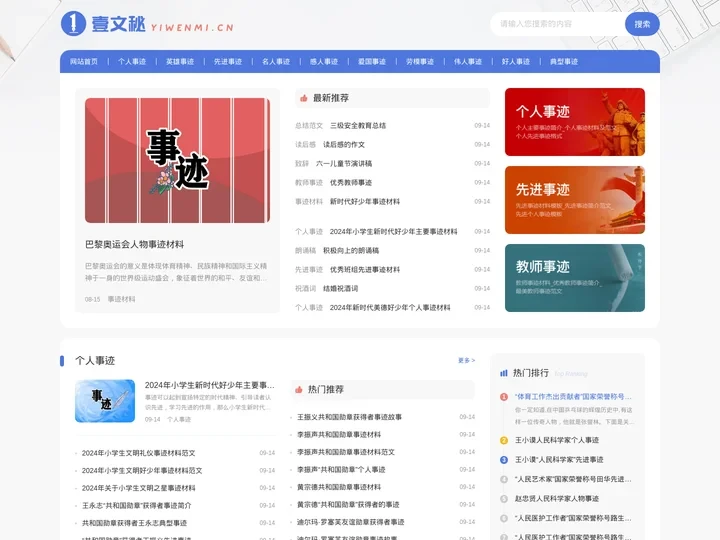Open 王振义共和国勋章获得者事迹故事
The height and width of the screenshot is (540, 720).
pyautogui.click(x=349, y=417)
